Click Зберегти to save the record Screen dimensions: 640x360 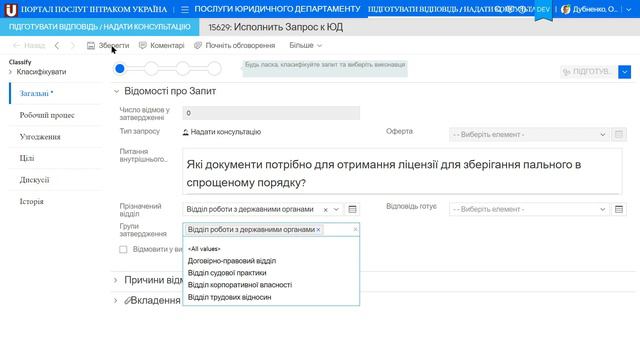click(x=108, y=45)
